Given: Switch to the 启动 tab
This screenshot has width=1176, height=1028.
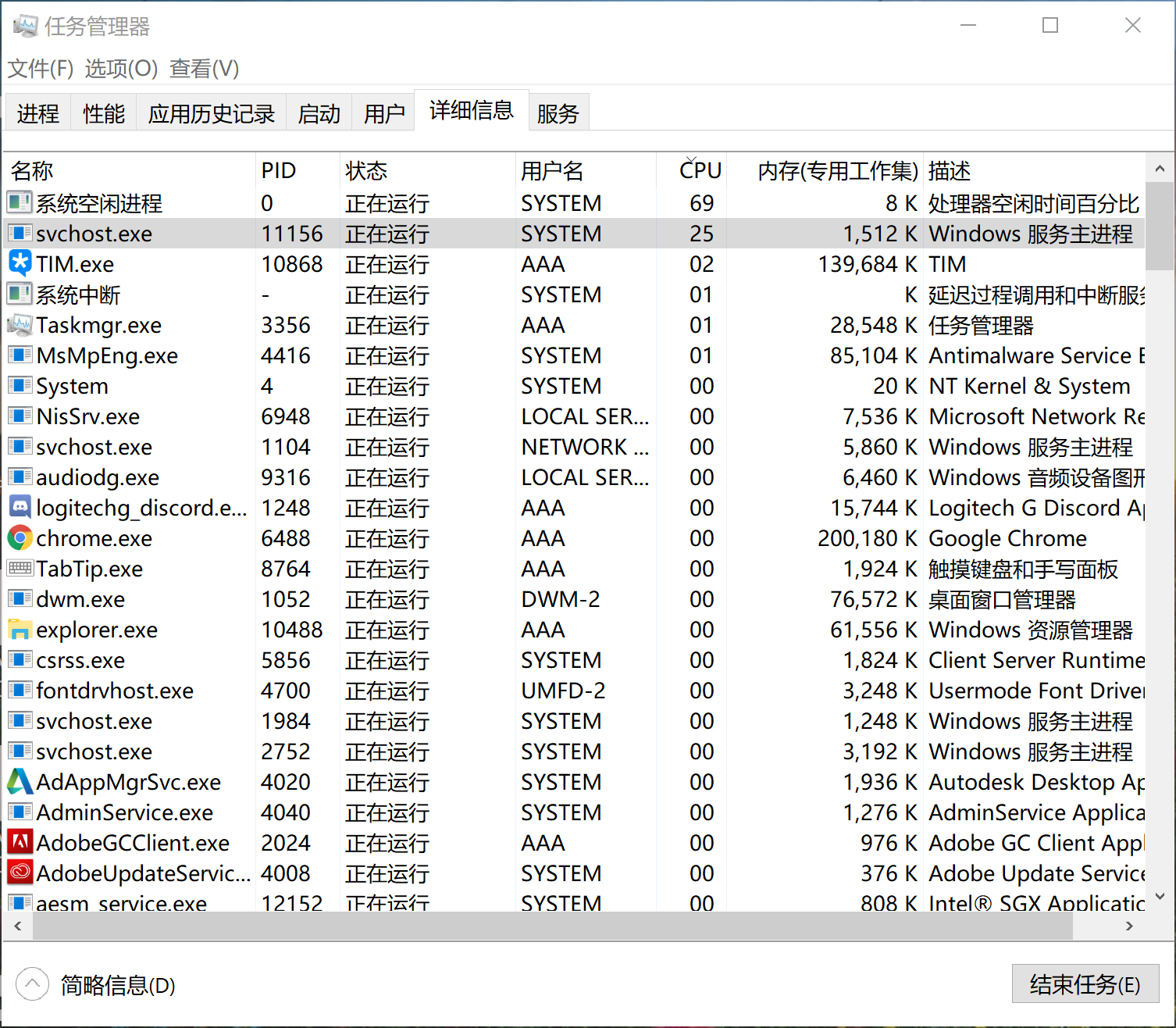Looking at the screenshot, I should pos(319,113).
